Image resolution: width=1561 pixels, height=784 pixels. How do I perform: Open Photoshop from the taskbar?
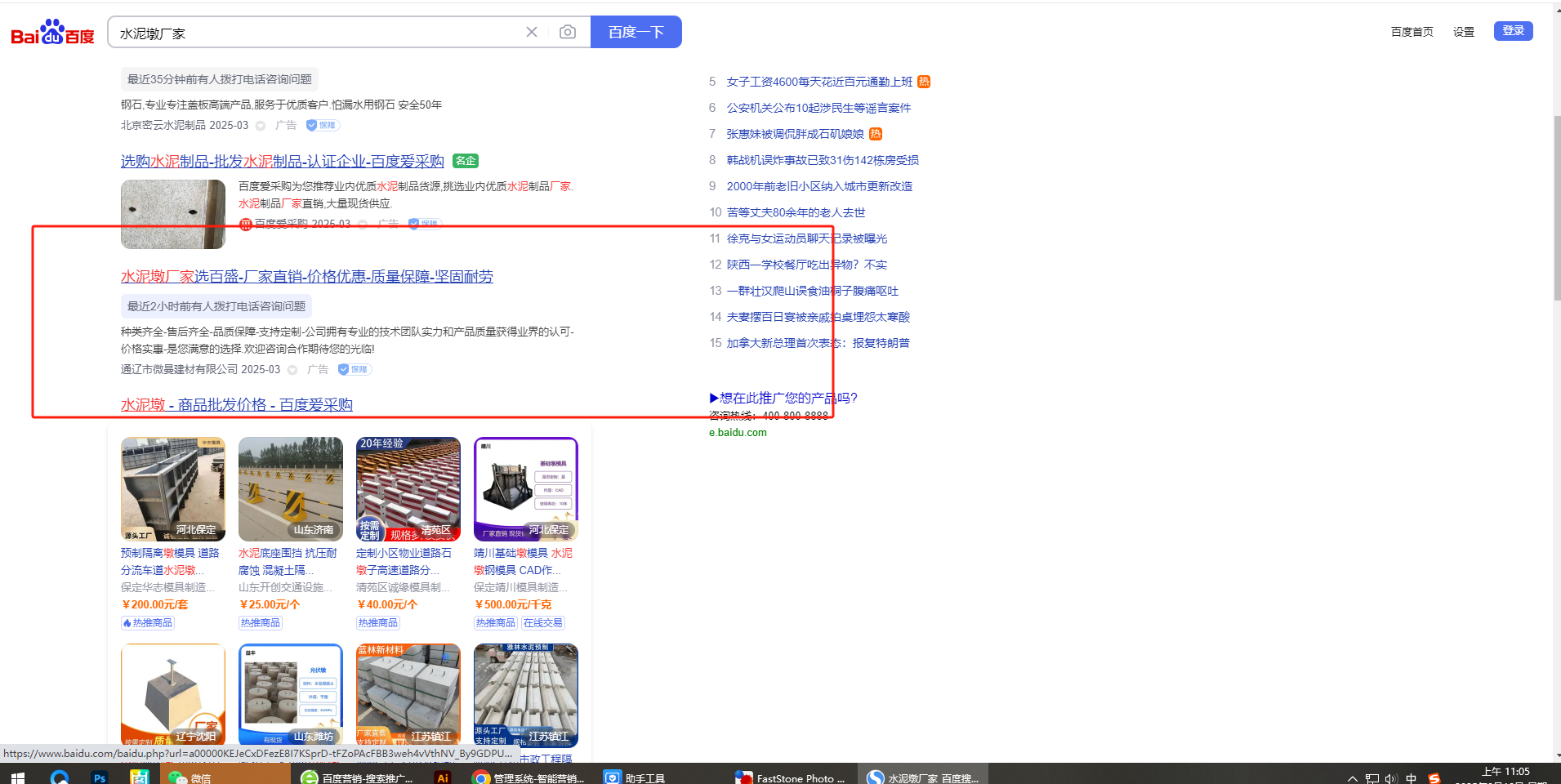click(100, 777)
